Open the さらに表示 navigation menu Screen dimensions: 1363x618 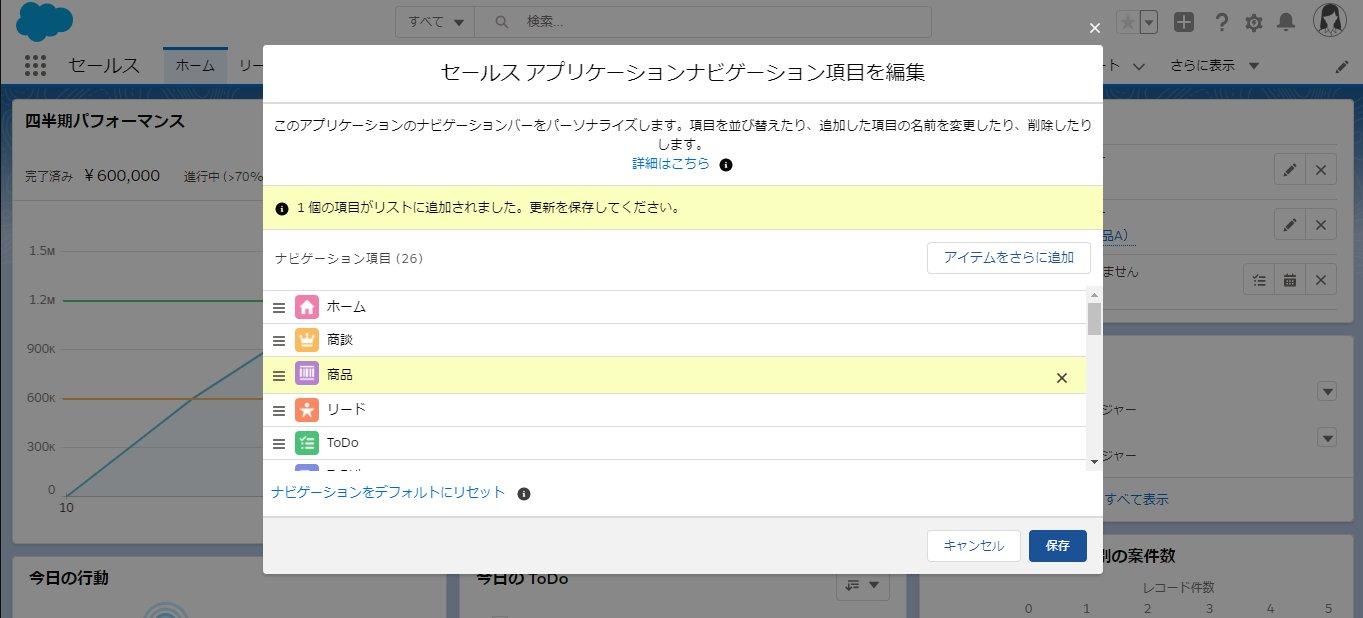coord(1215,65)
